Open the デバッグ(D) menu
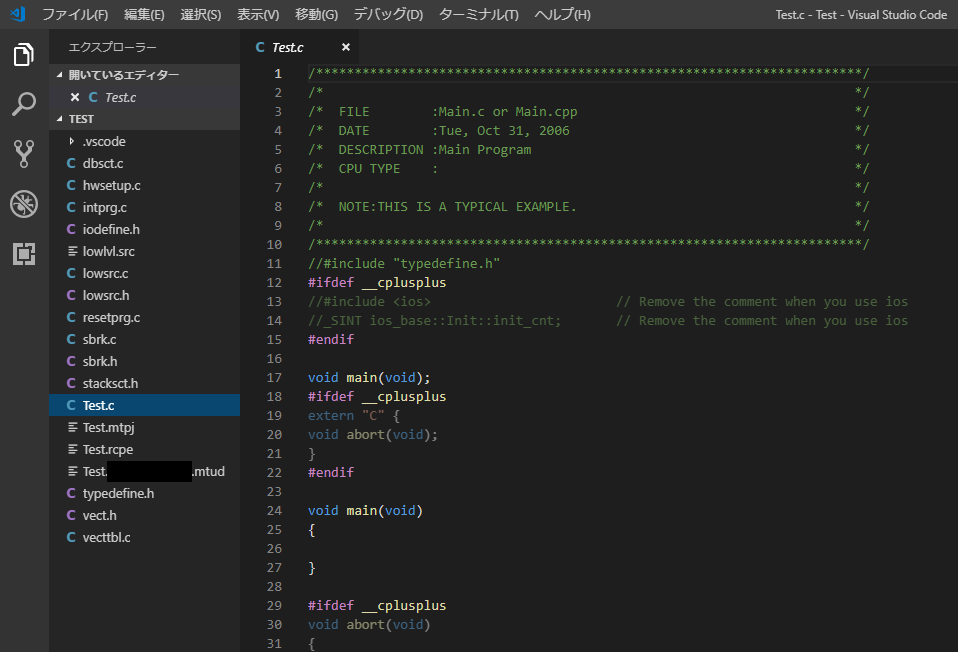Viewport: 958px width, 652px height. (x=388, y=15)
